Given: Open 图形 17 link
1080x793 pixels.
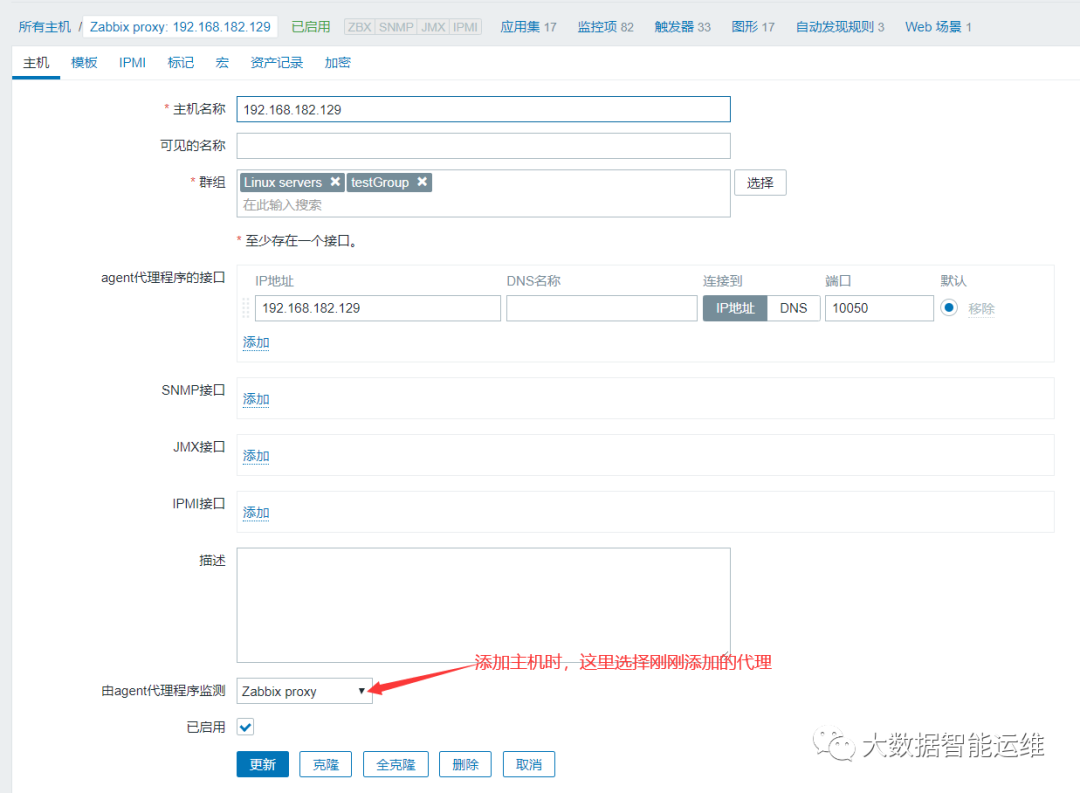Looking at the screenshot, I should (753, 27).
